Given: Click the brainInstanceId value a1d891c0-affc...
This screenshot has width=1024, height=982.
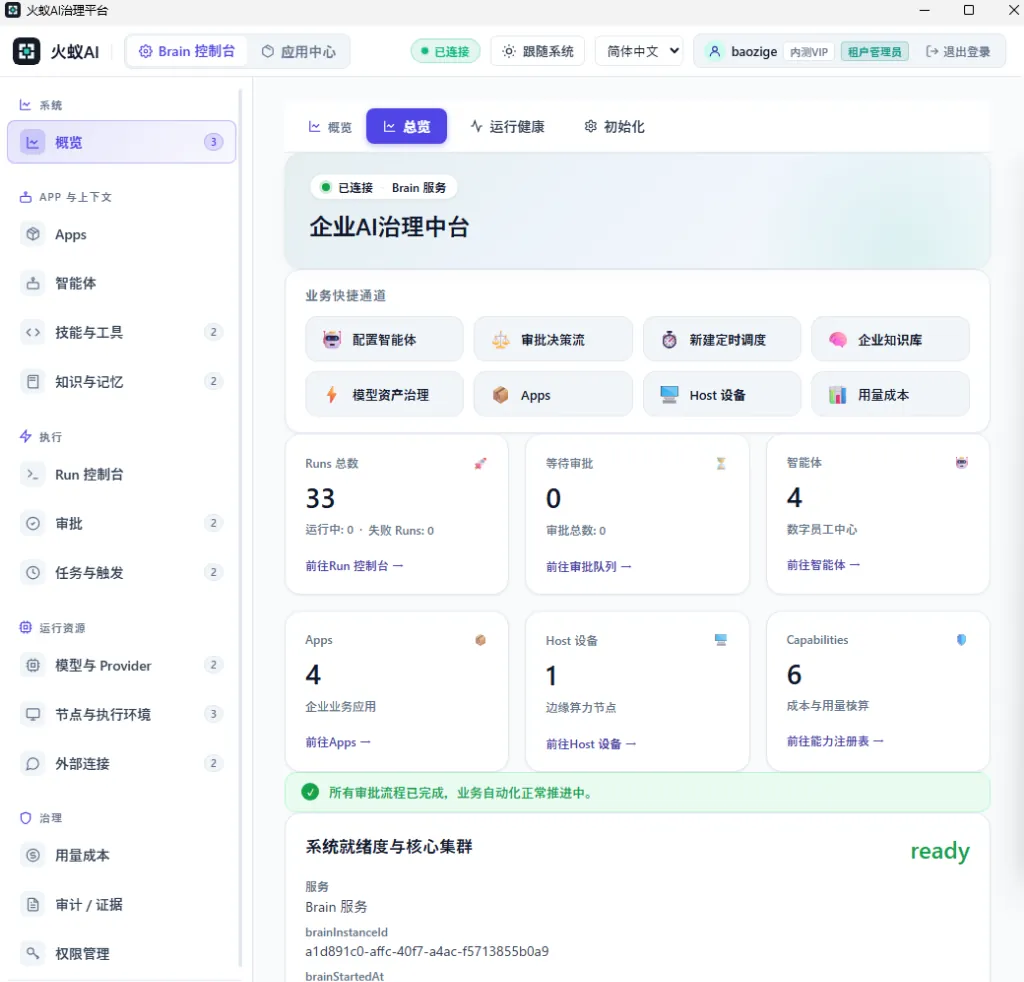Looking at the screenshot, I should (427, 951).
